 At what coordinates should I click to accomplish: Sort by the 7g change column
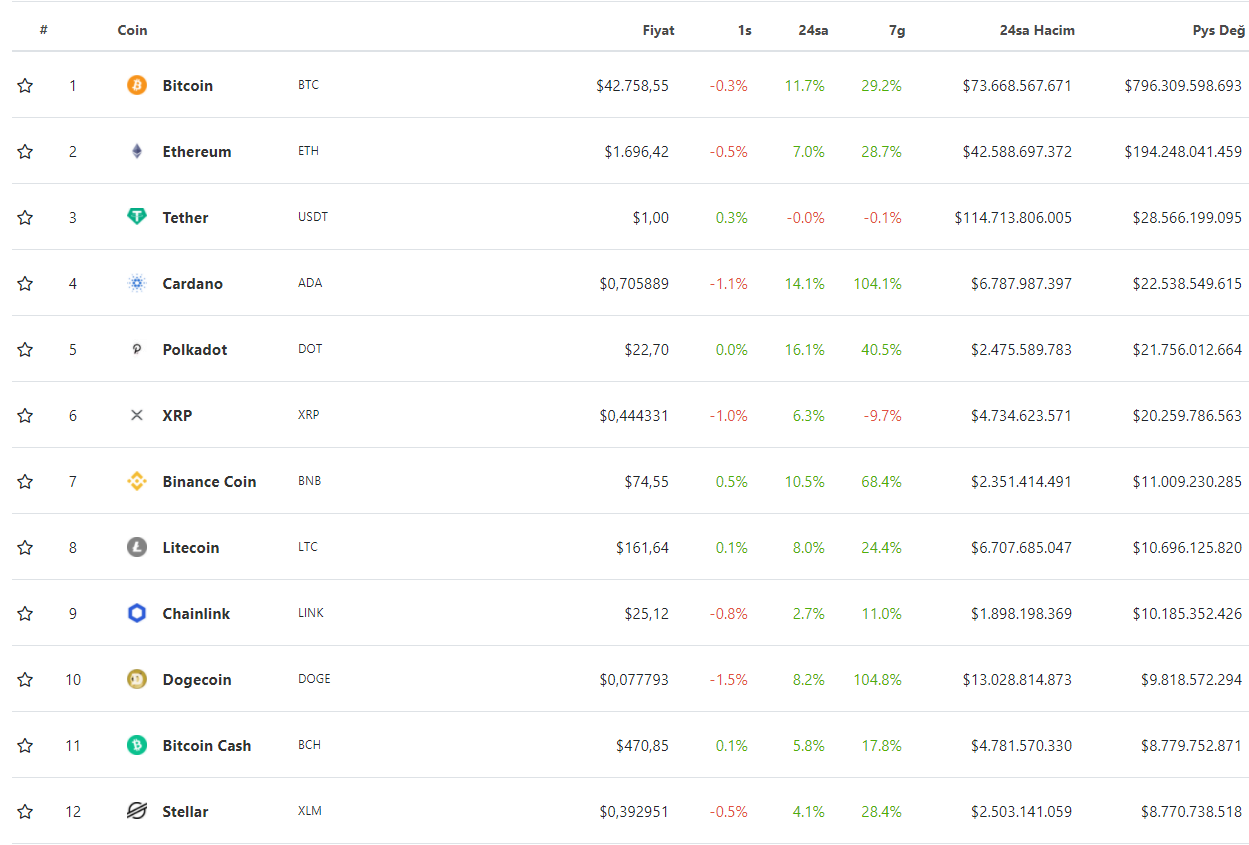click(x=897, y=30)
